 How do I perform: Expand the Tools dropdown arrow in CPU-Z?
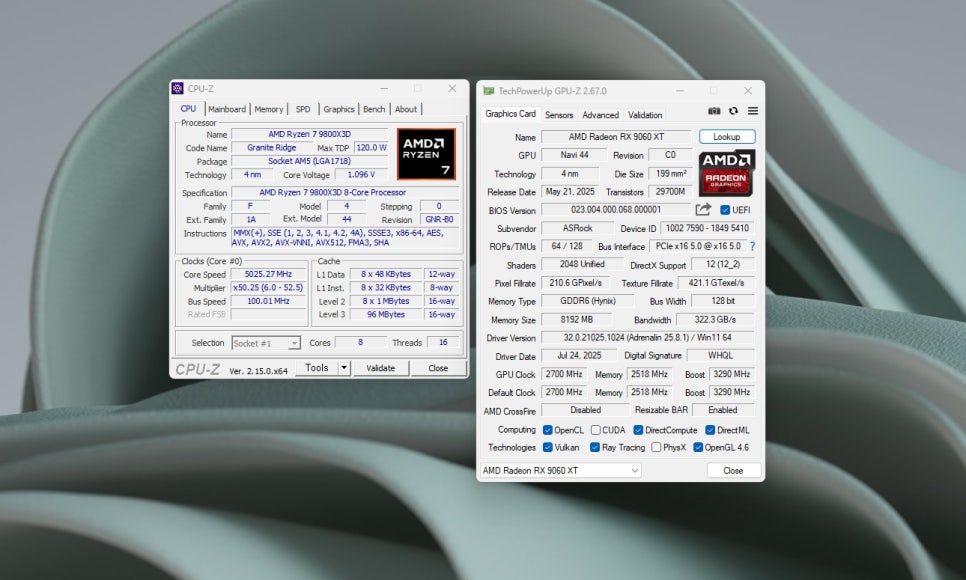pos(344,368)
